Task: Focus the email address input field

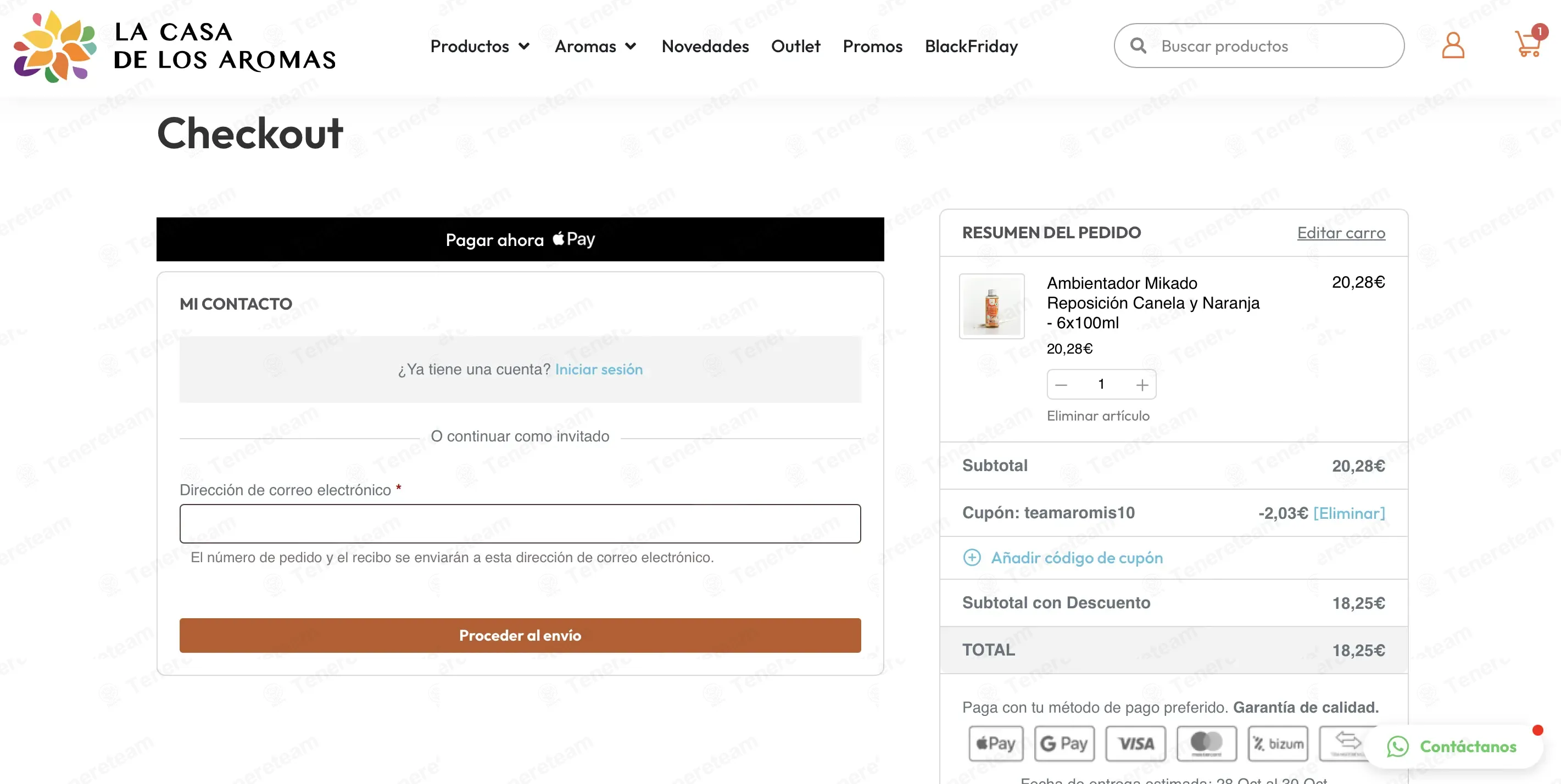Action: (x=520, y=523)
